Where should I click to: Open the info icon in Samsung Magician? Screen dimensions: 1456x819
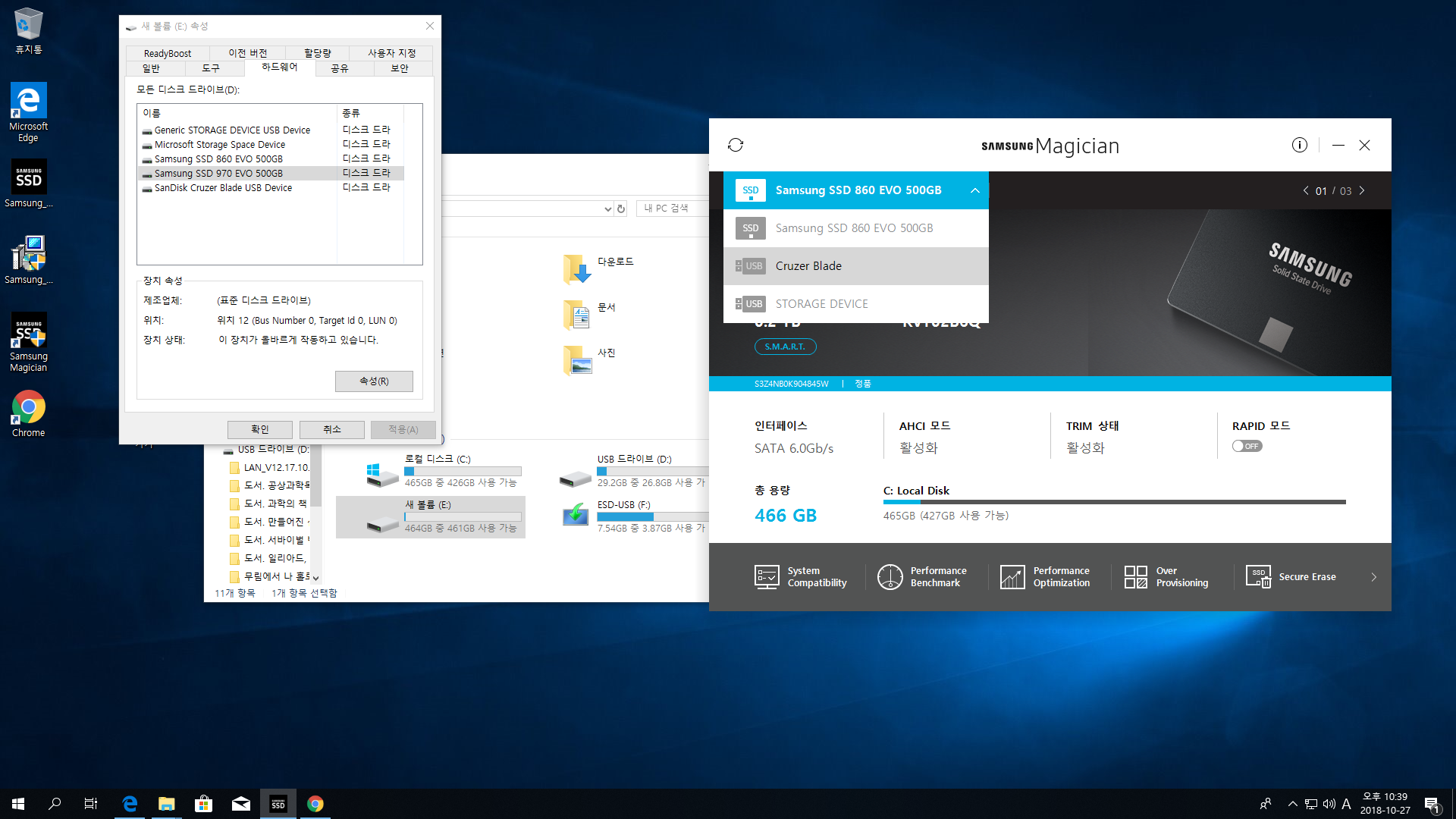coord(1300,145)
